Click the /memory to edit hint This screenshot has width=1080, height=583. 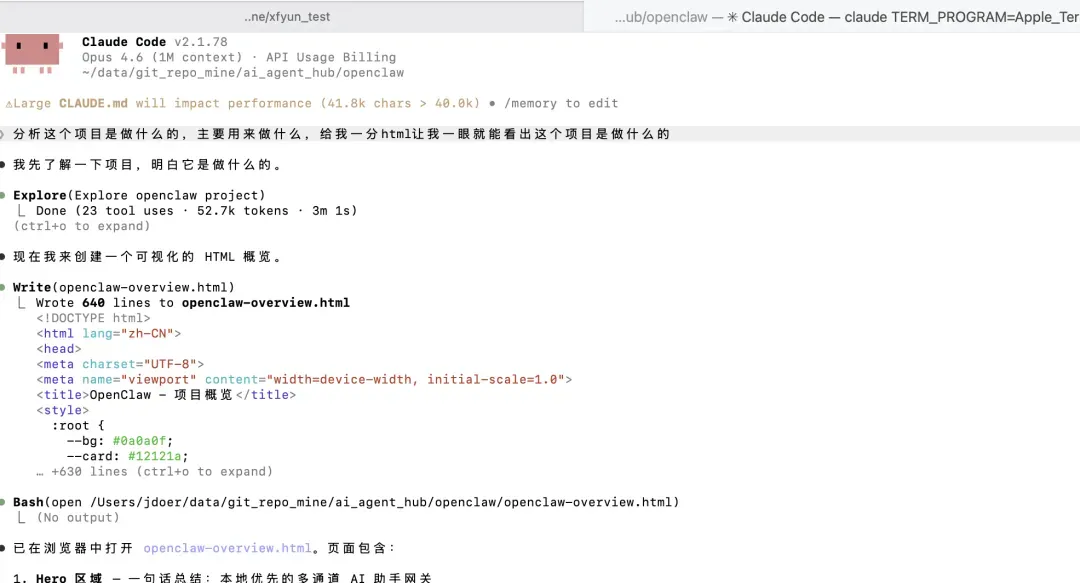point(561,103)
